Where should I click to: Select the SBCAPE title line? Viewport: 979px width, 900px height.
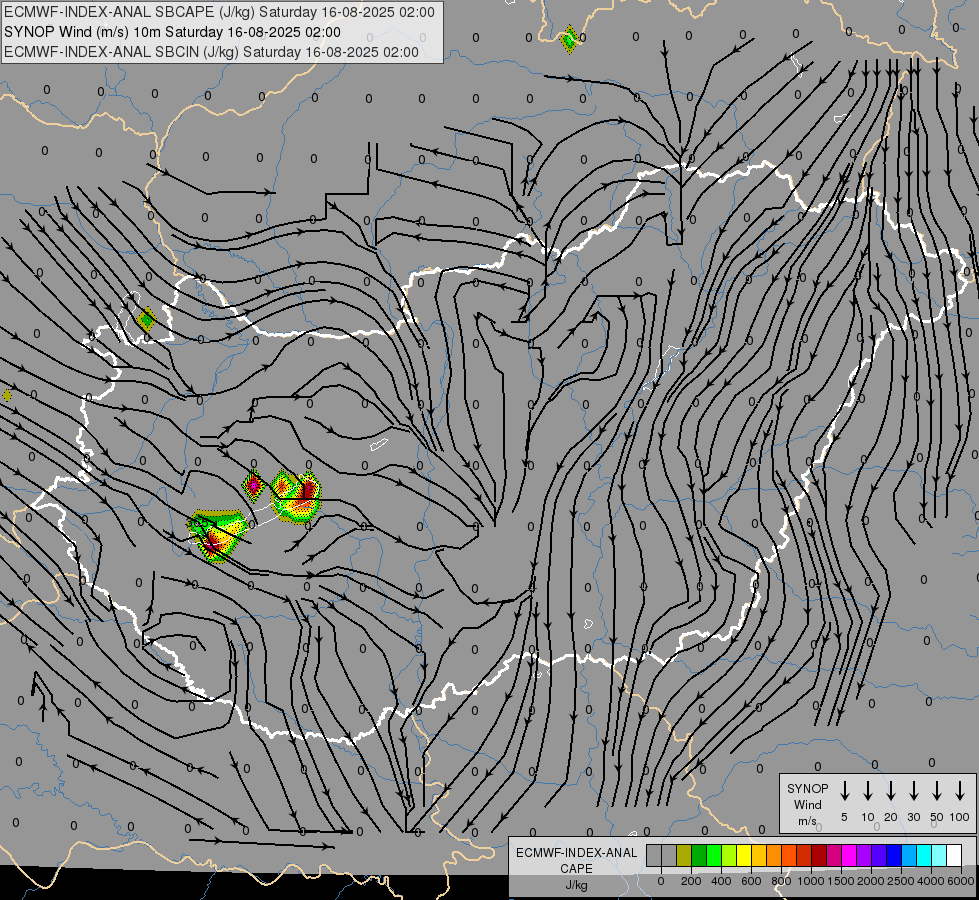[x=219, y=12]
